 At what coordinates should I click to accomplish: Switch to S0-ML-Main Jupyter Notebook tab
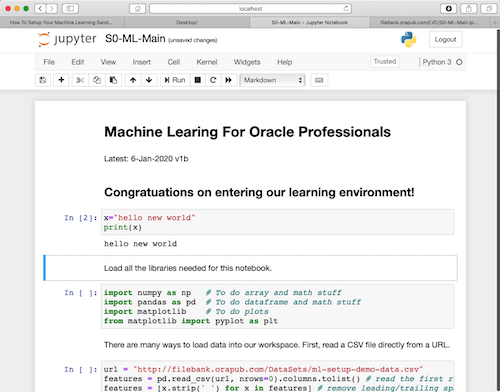point(310,22)
